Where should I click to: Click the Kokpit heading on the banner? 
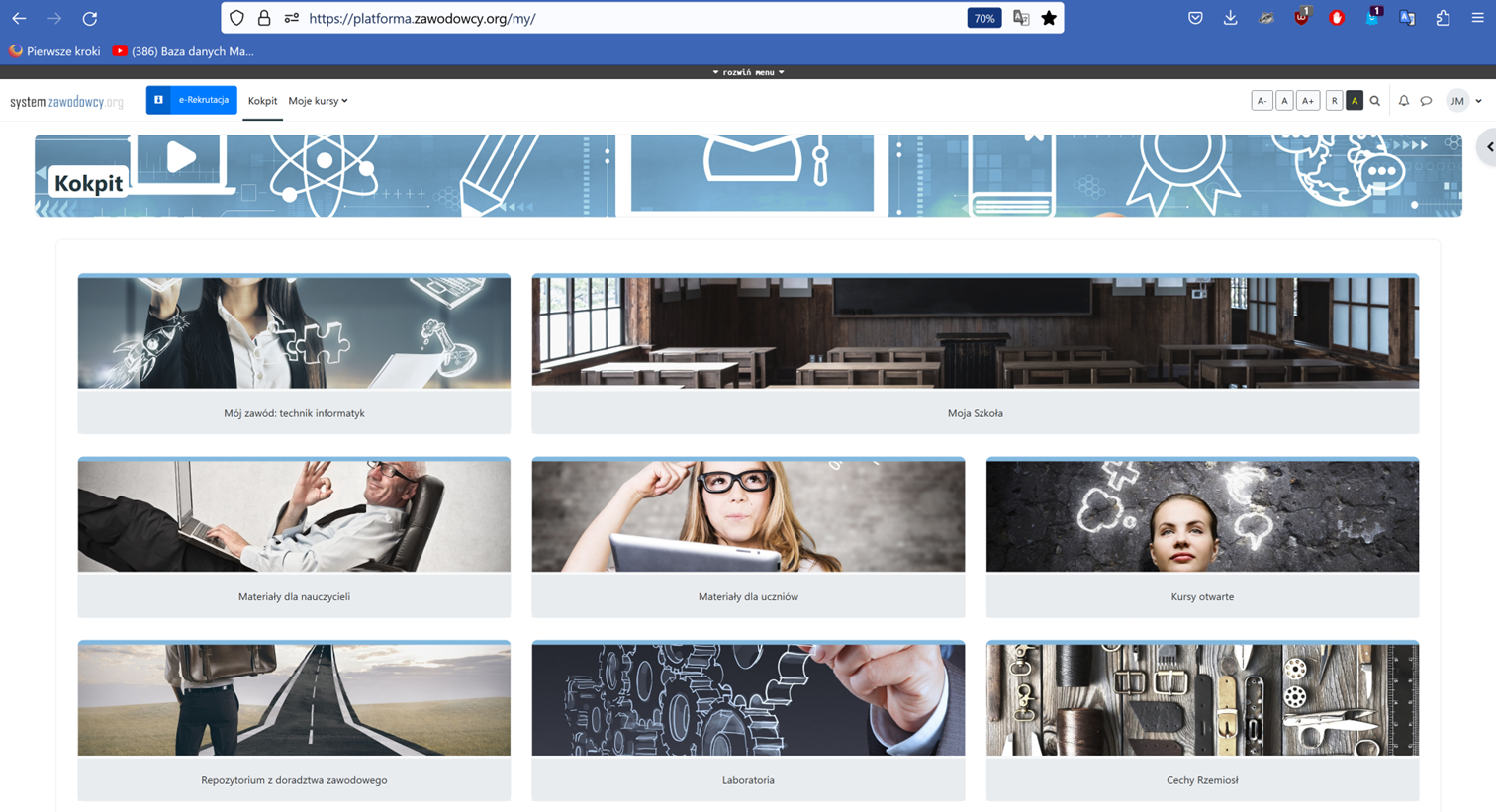(x=89, y=183)
